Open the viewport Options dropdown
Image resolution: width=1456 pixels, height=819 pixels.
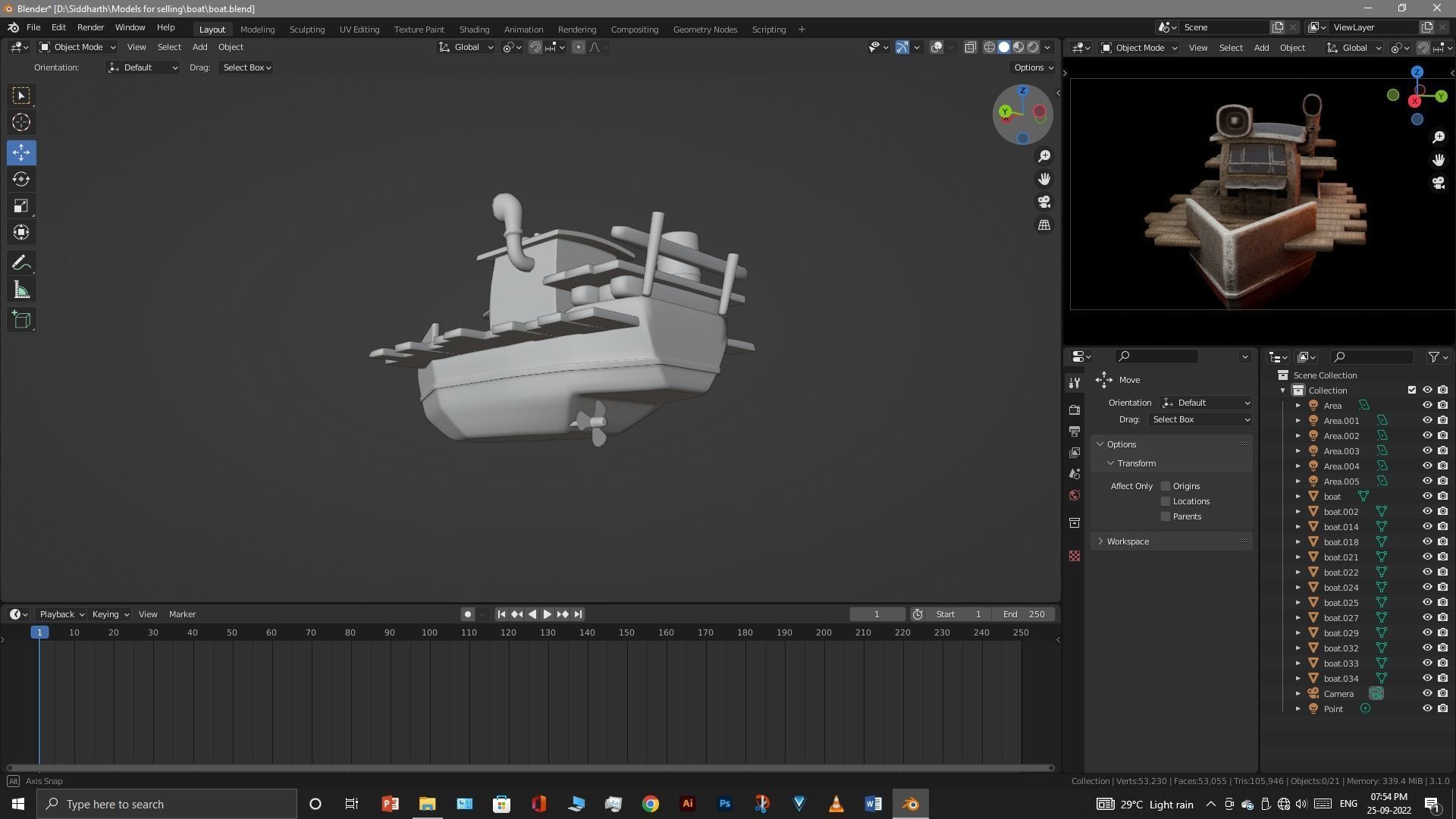[x=1034, y=67]
